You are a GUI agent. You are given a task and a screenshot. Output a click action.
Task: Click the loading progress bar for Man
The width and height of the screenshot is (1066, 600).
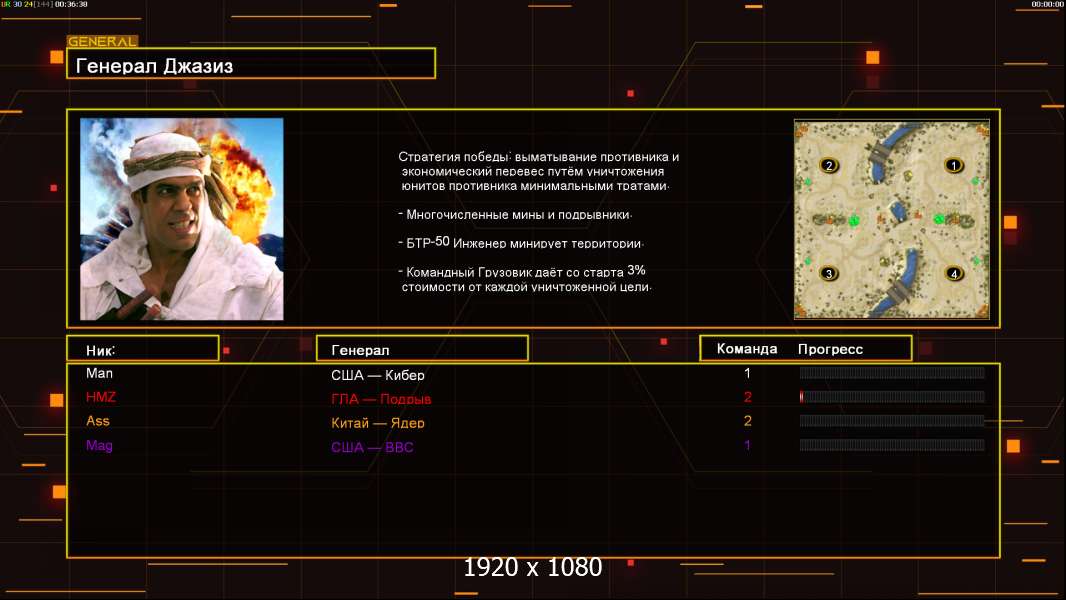[892, 372]
